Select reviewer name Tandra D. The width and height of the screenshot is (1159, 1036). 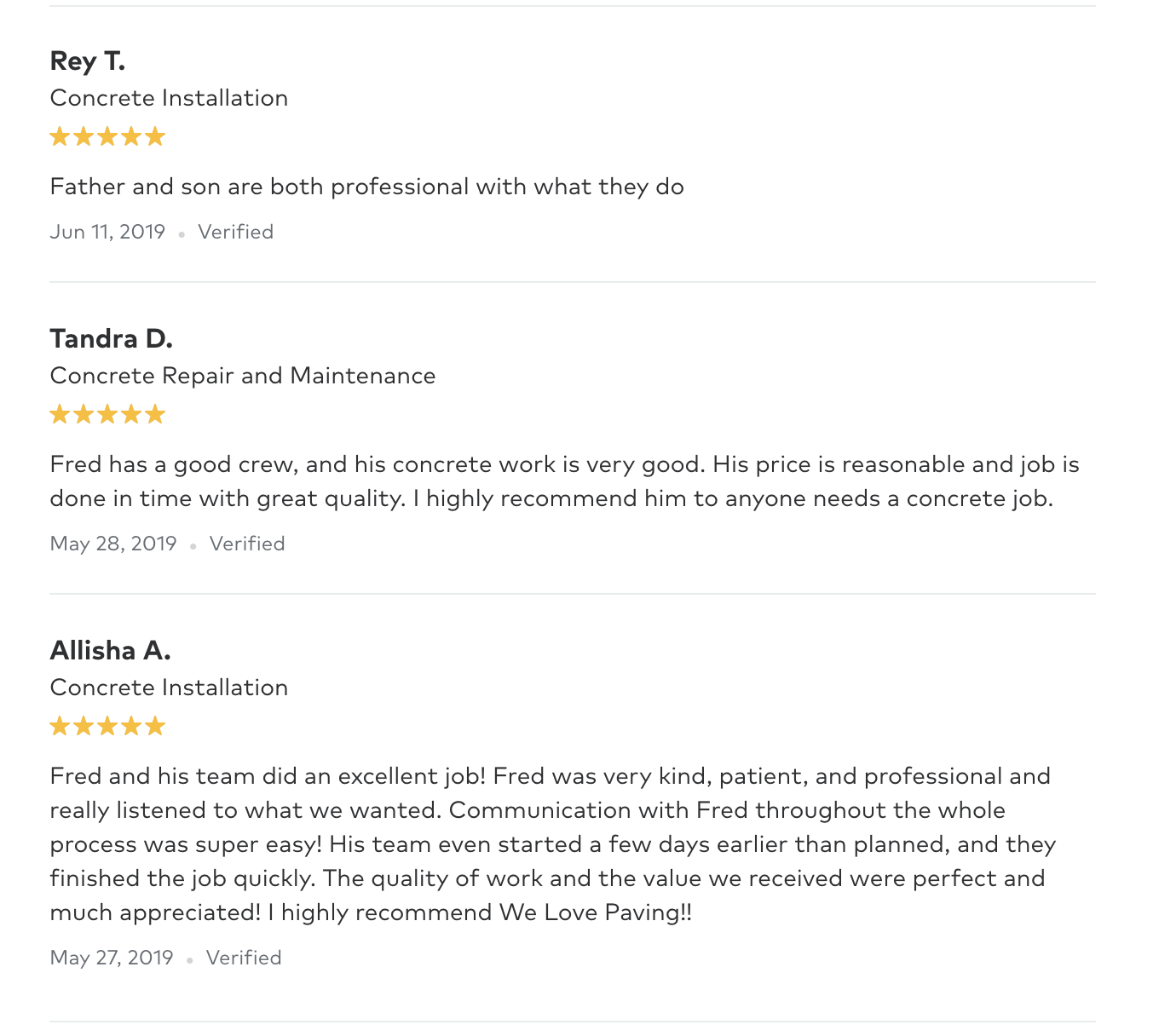[x=112, y=339]
